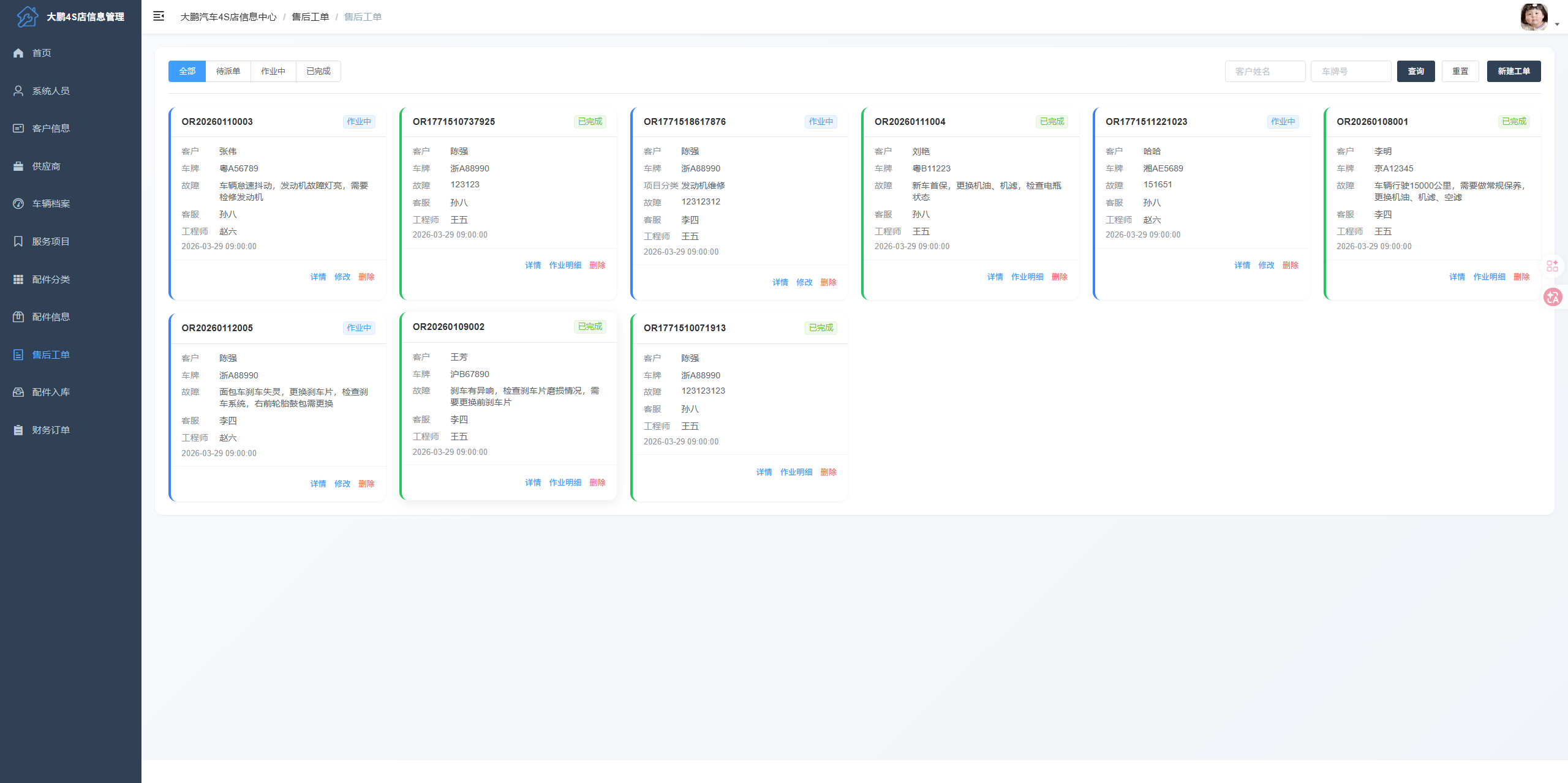The height and width of the screenshot is (783, 1568).
Task: Open 作业明细 for order OR1771510737925
Action: pyautogui.click(x=565, y=266)
